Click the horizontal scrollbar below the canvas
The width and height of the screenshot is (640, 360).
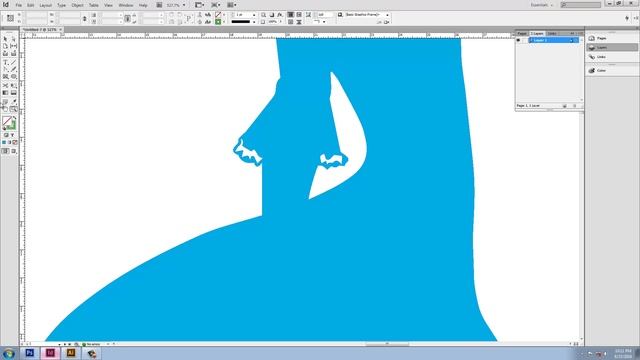(x=387, y=344)
